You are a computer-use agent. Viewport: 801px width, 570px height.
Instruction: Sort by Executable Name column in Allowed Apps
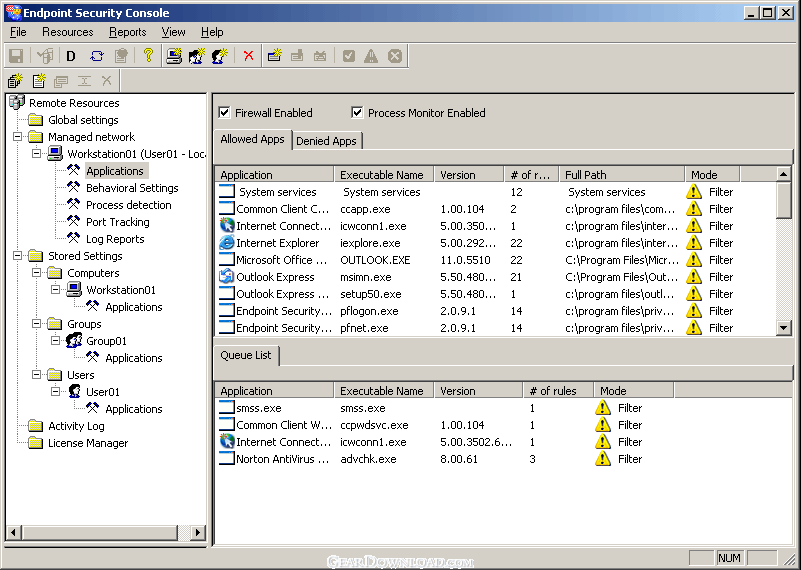click(x=383, y=175)
